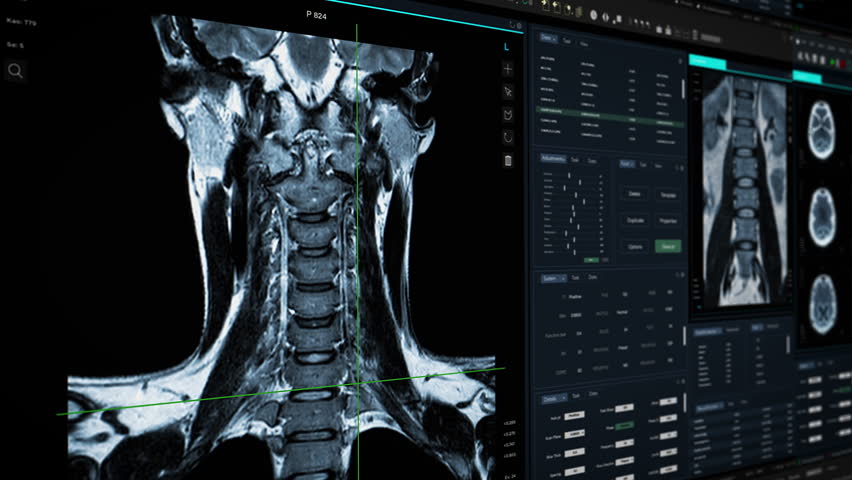This screenshot has height=480, width=852.
Task: Click the half-circle contrast icon in top toolbar
Action: pos(606,16)
